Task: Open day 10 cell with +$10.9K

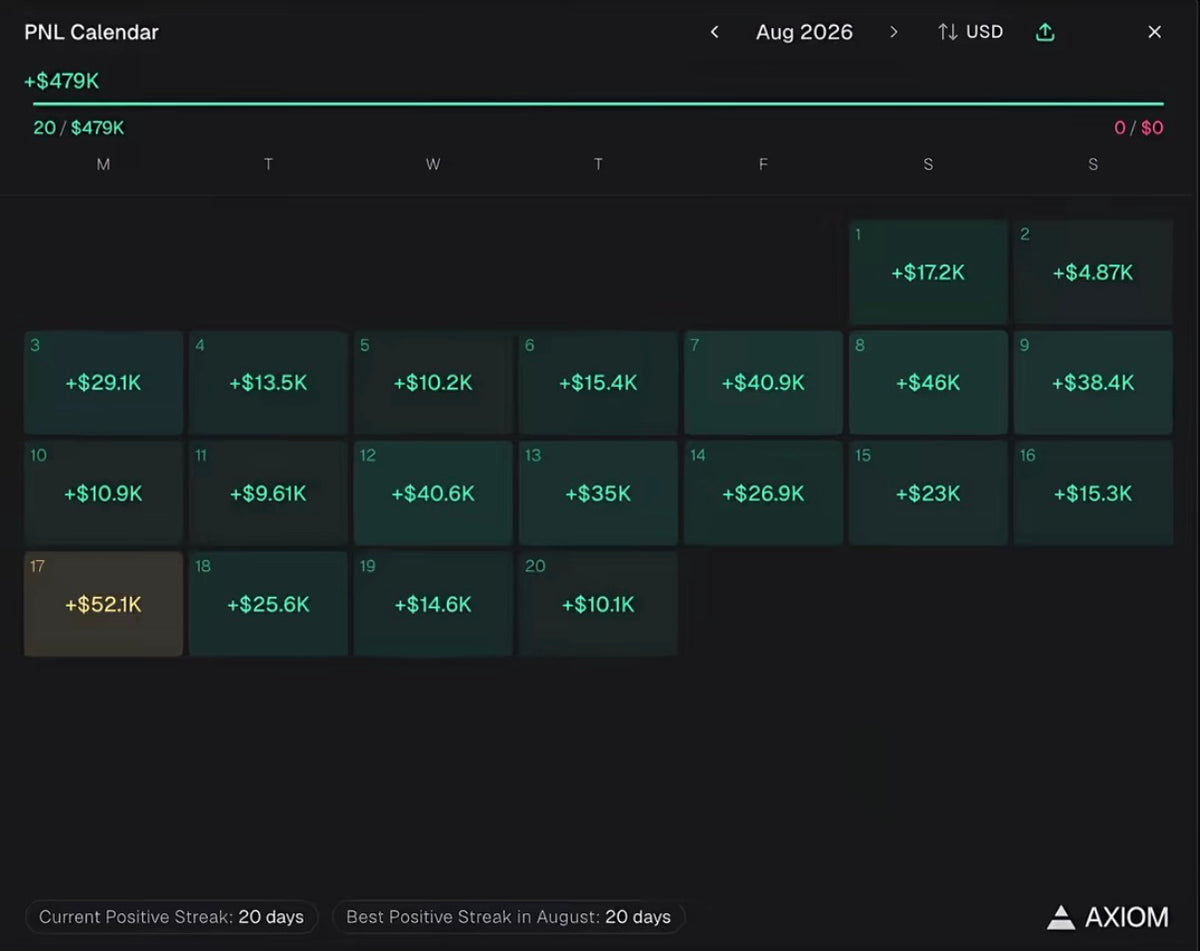Action: (x=103, y=493)
